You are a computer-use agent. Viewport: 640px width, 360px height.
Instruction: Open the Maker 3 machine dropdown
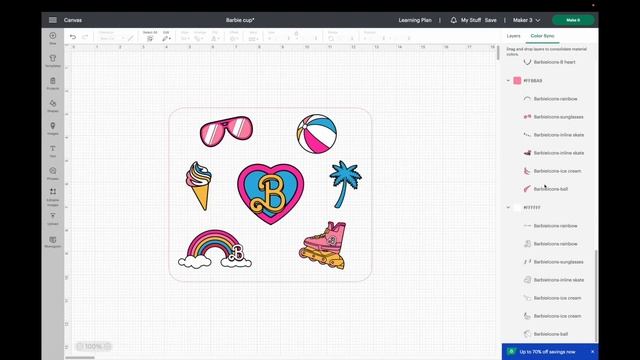point(527,20)
